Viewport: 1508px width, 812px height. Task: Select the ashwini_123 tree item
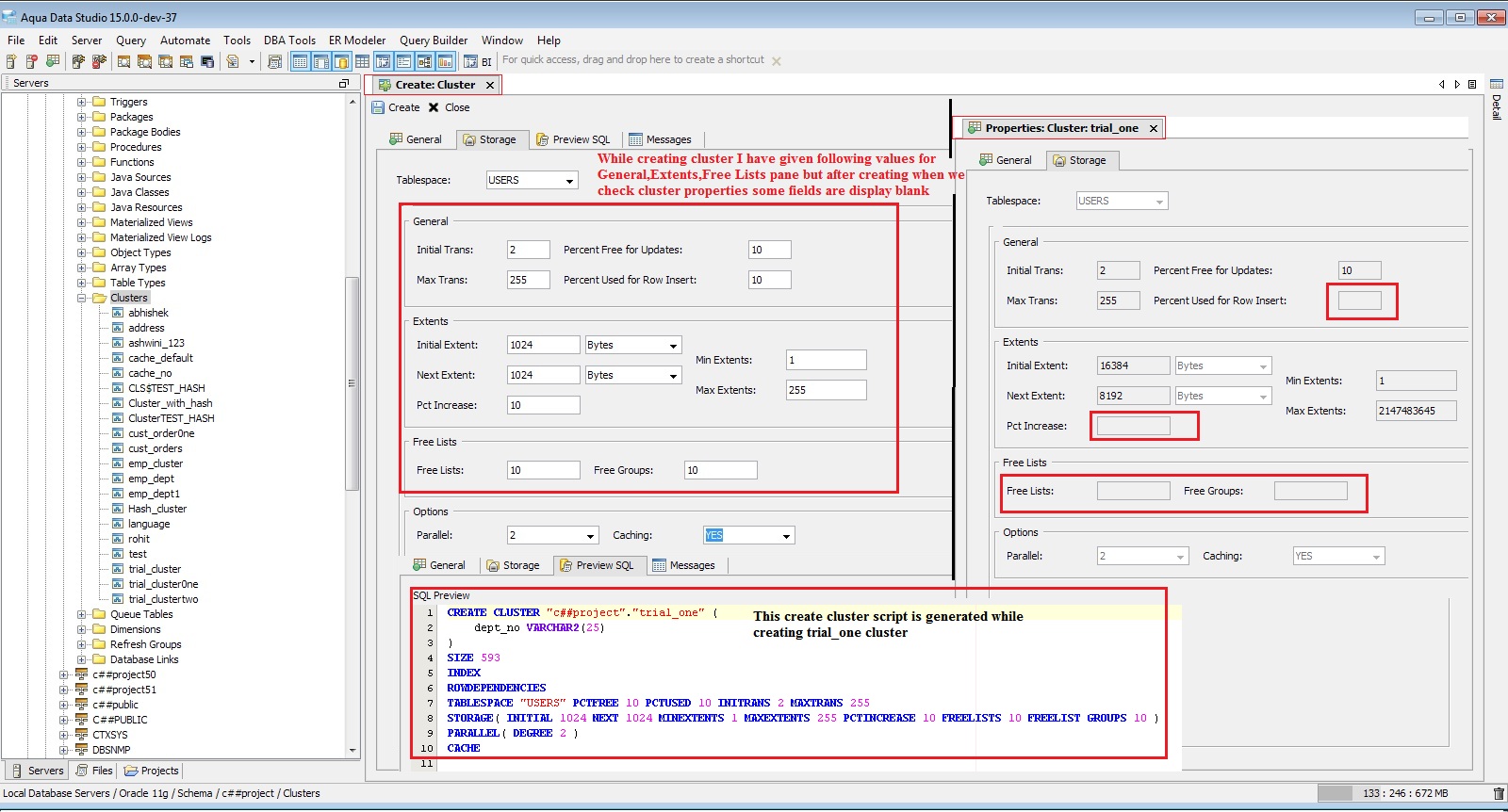tap(156, 343)
